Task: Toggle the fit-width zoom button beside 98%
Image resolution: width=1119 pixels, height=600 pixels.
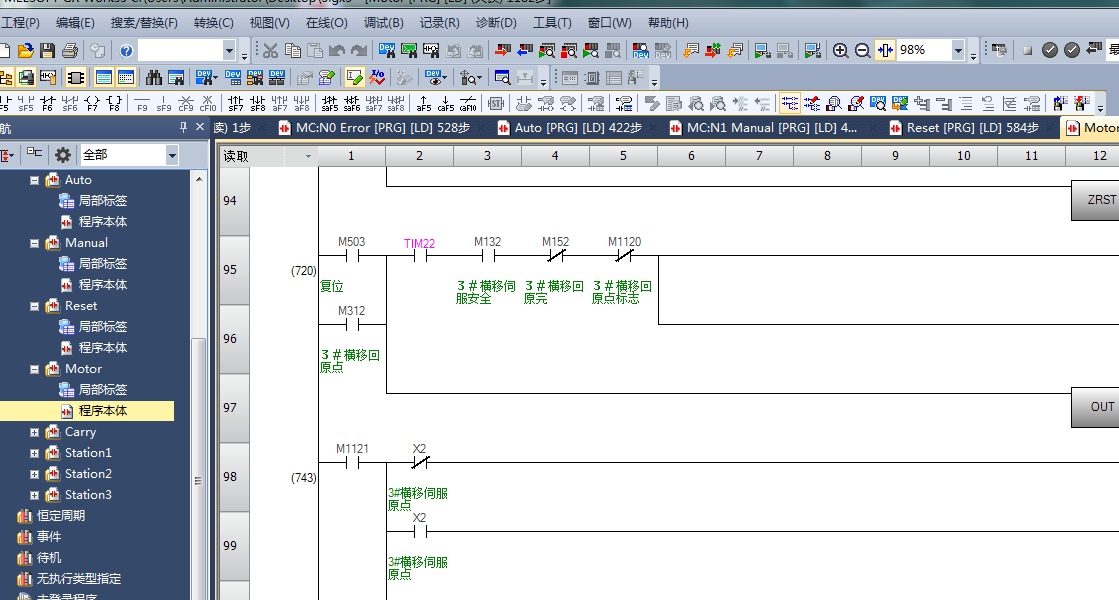Action: click(884, 50)
